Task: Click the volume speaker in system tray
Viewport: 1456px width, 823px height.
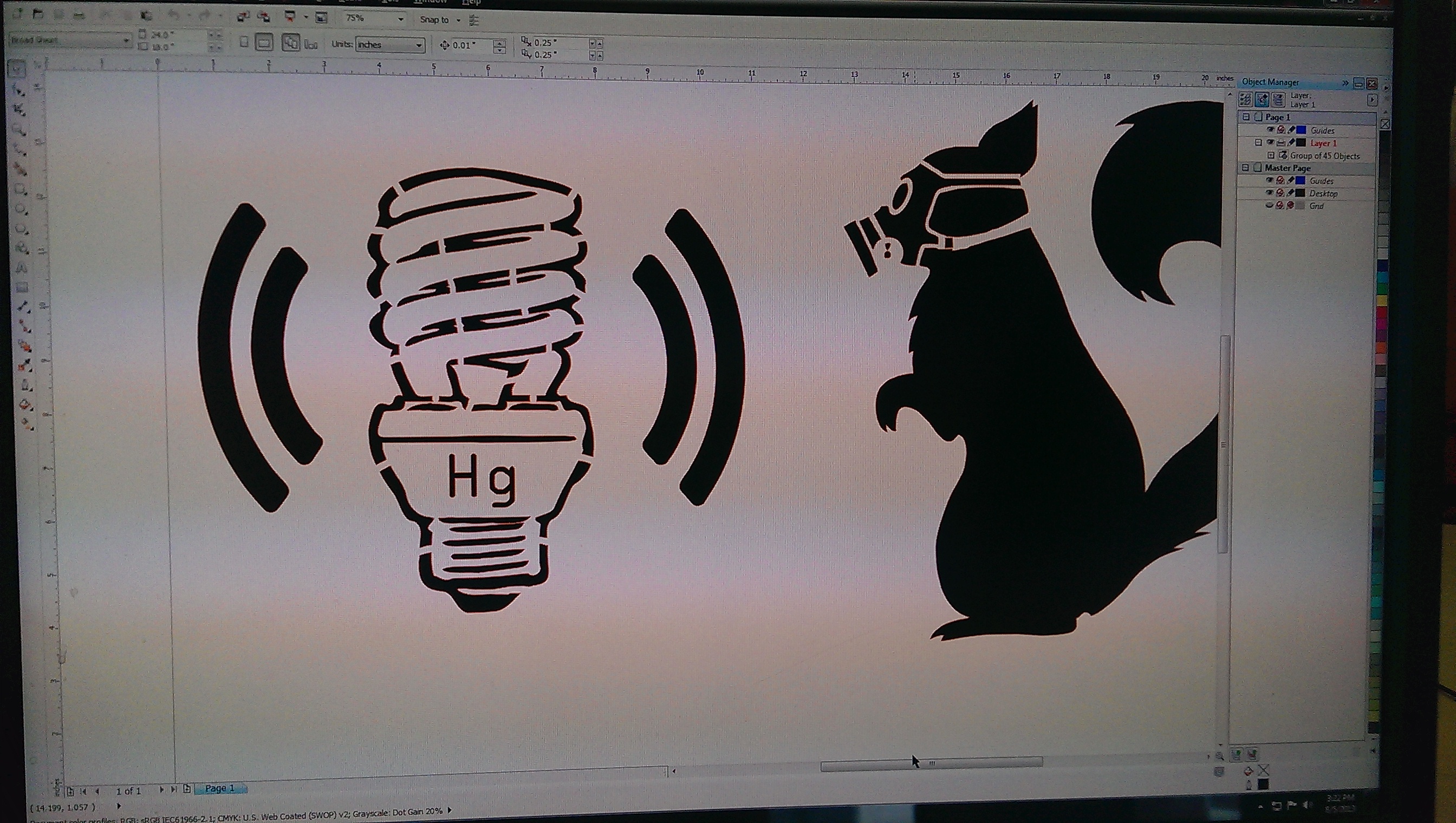Action: pos(1307,806)
